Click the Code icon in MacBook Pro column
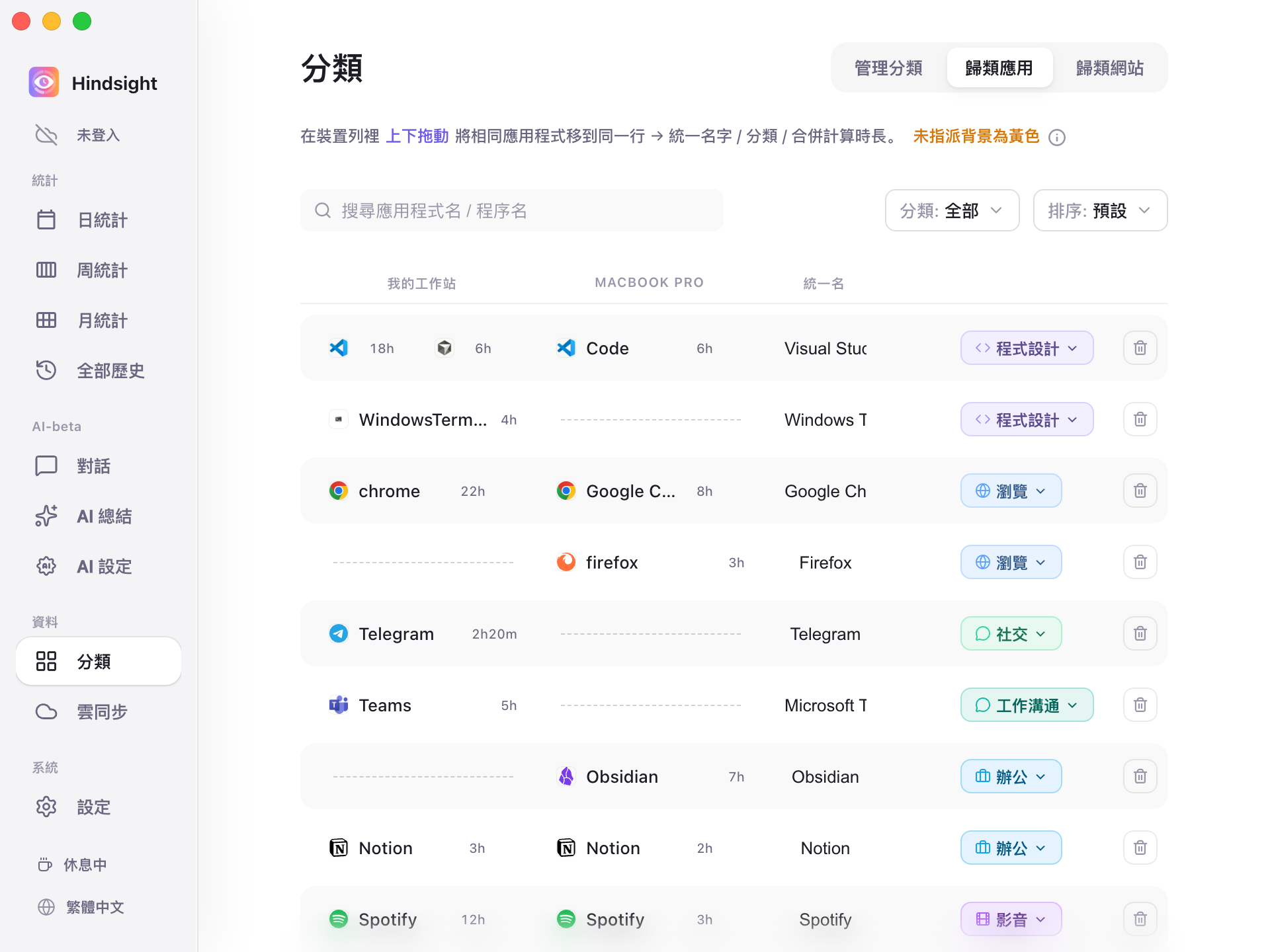Image resolution: width=1270 pixels, height=952 pixels. coord(566,348)
